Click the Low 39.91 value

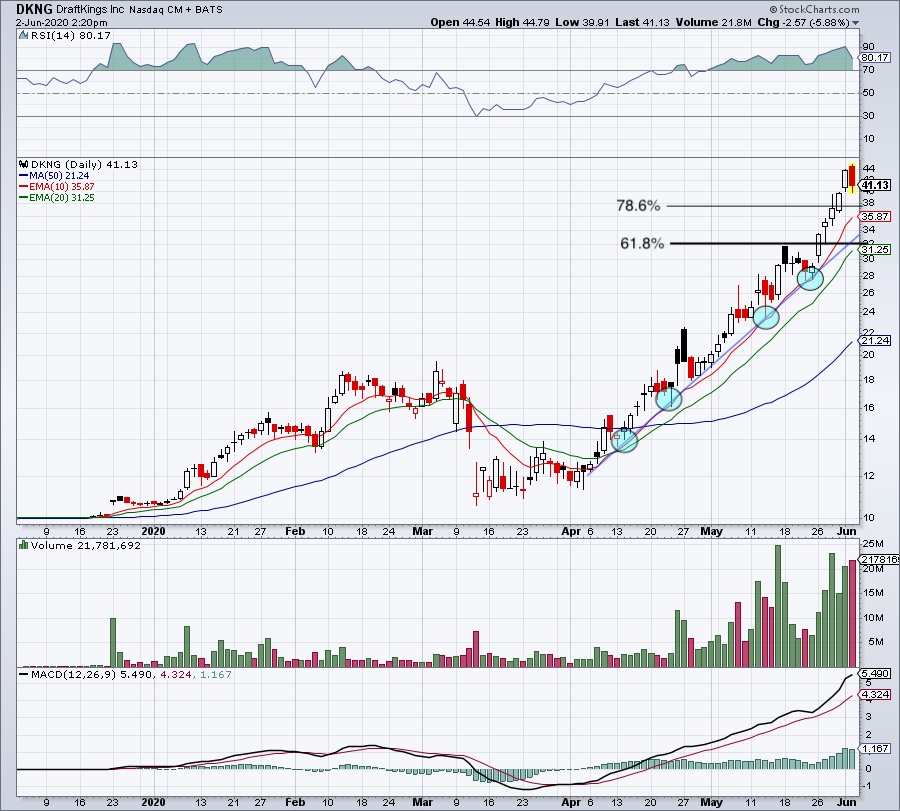click(583, 22)
